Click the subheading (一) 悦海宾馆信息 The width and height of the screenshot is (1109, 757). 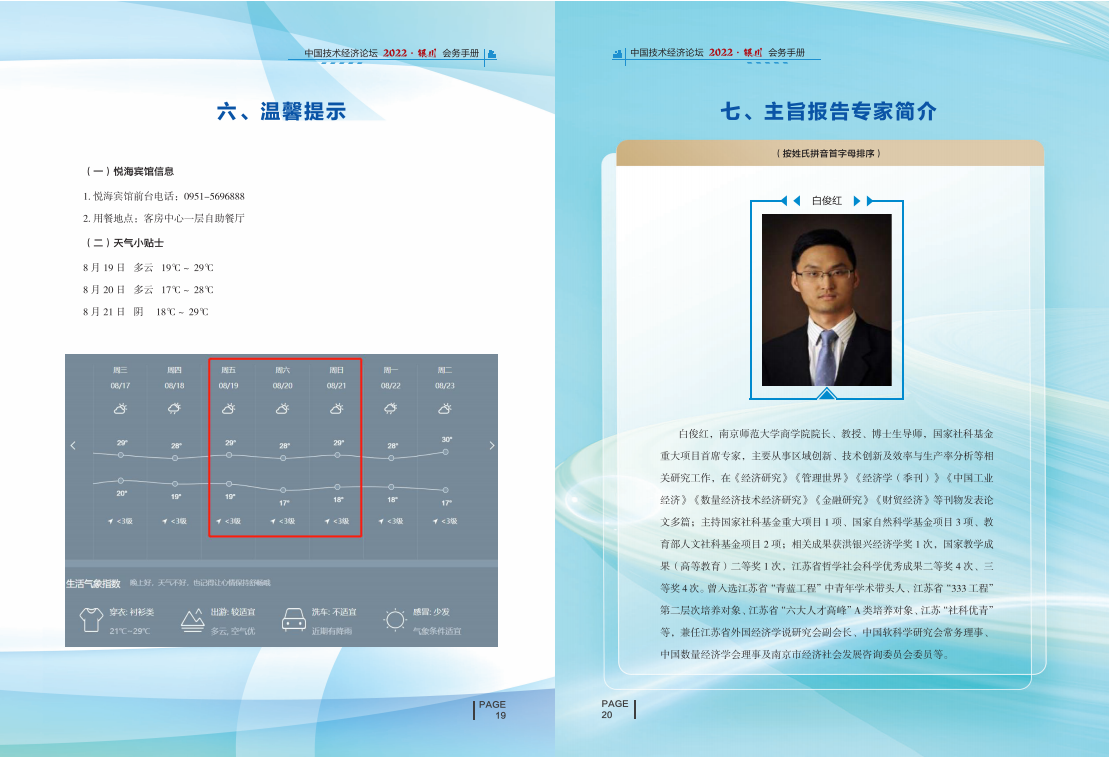tap(129, 171)
